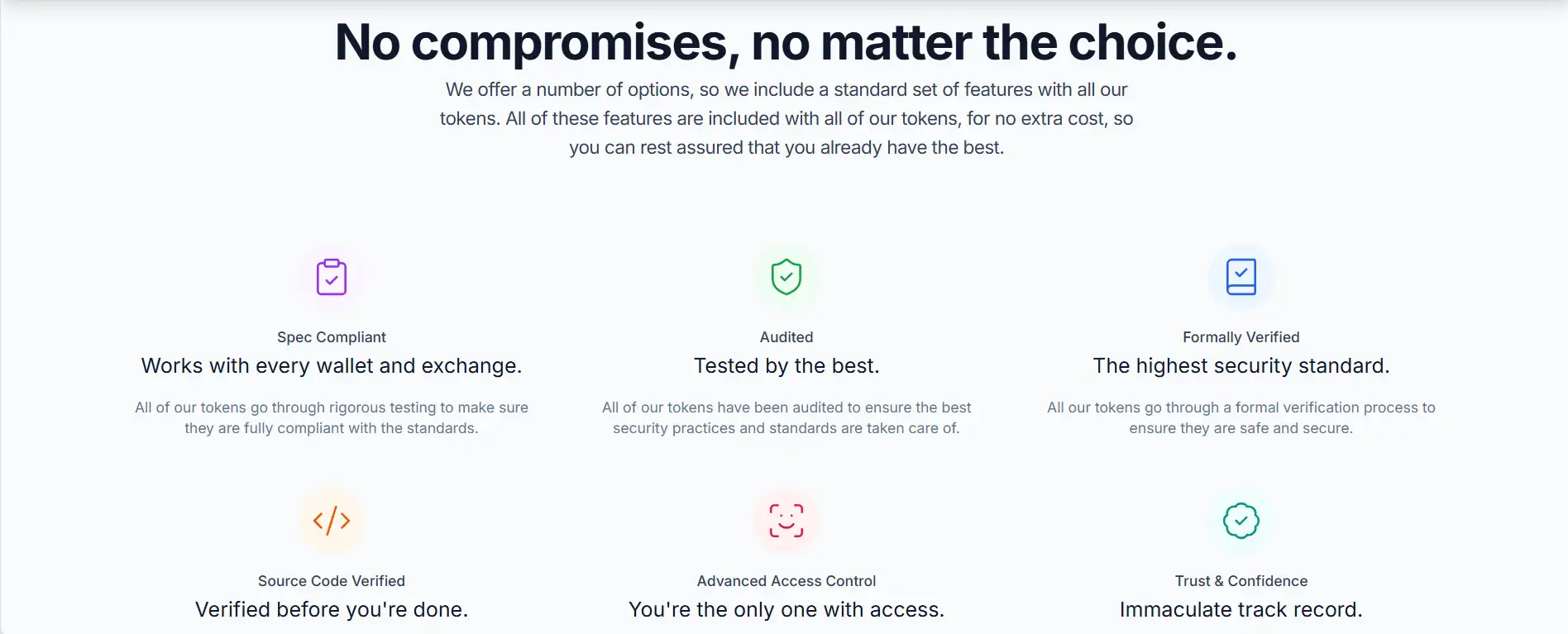Click the intro paragraph below the main title
1568x634 pixels.
coord(786,118)
